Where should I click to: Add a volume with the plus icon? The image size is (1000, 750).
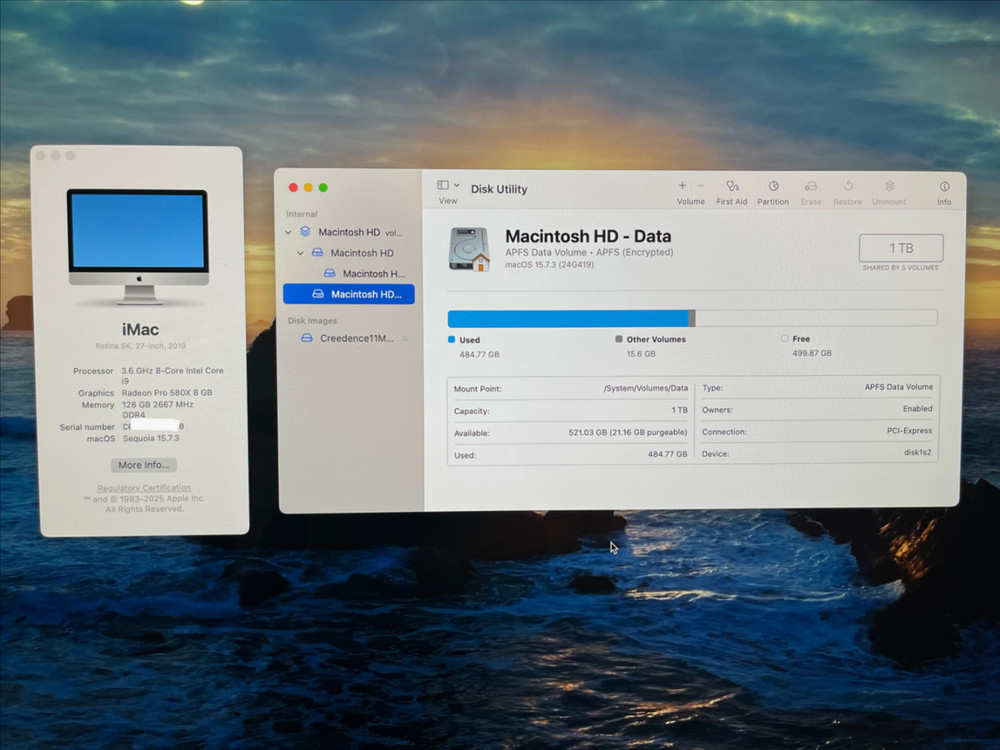point(682,186)
